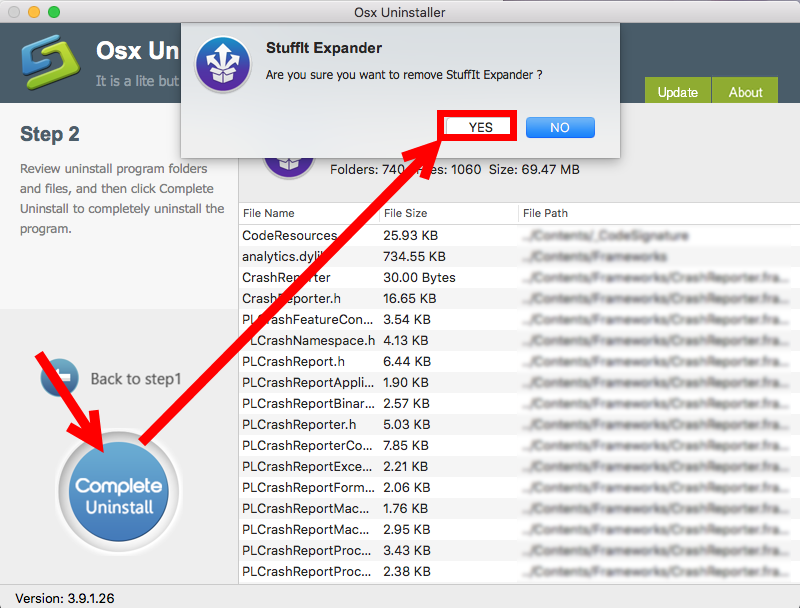Sort files by the File Name column
This screenshot has height=608, width=800.
[x=270, y=213]
